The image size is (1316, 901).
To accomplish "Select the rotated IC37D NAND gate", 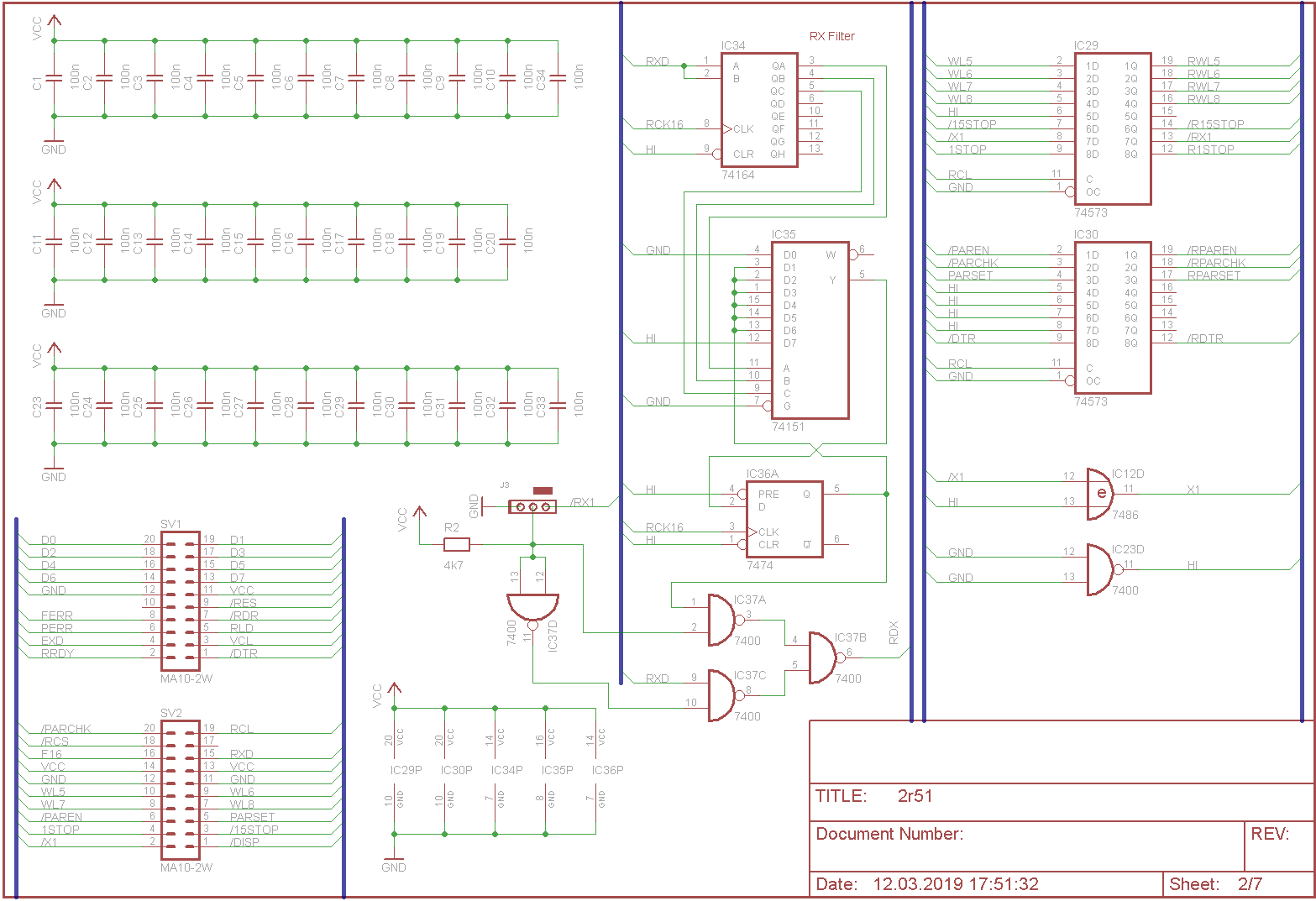I will click(532, 608).
